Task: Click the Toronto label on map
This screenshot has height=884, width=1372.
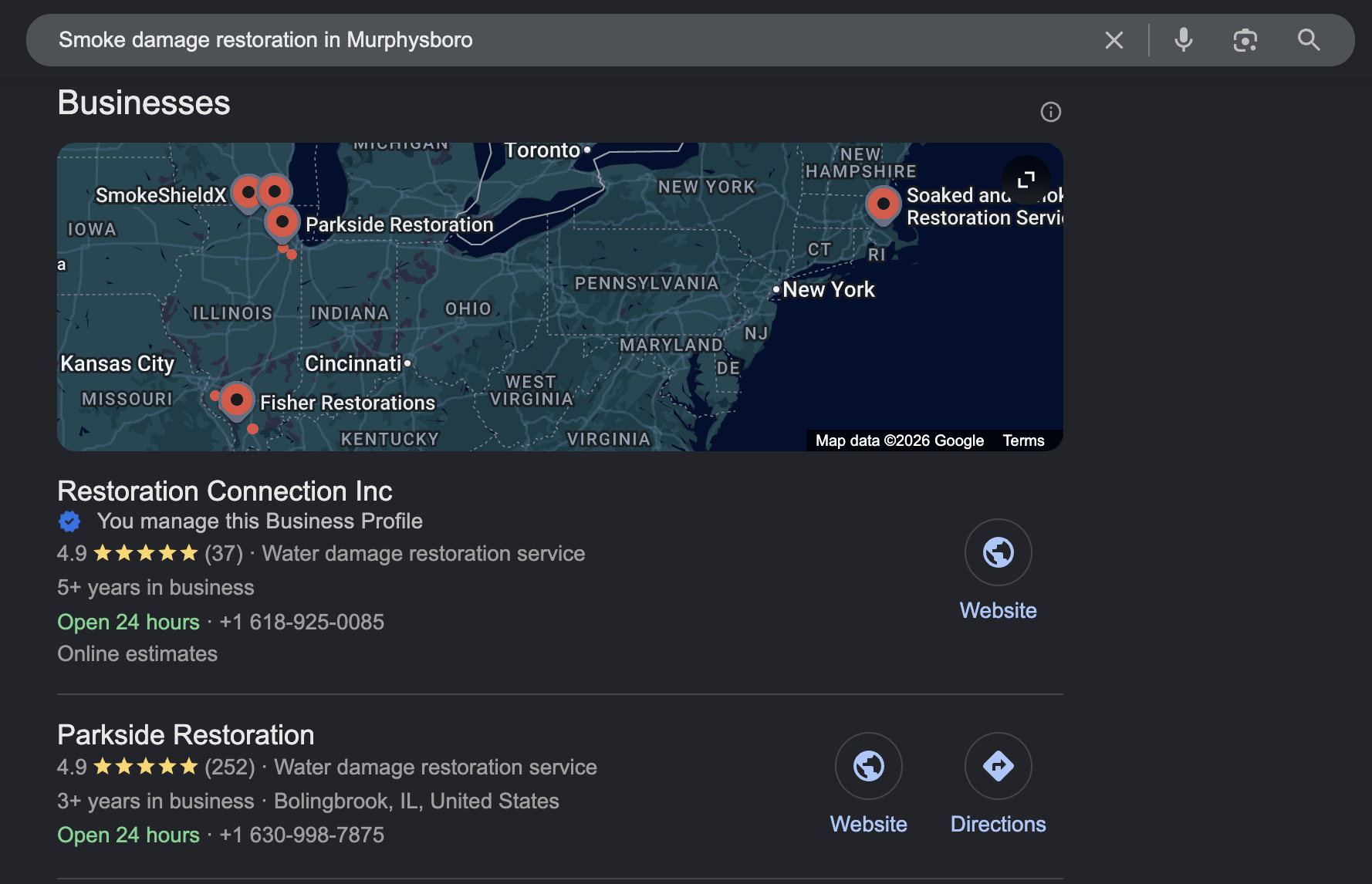Action: click(542, 150)
